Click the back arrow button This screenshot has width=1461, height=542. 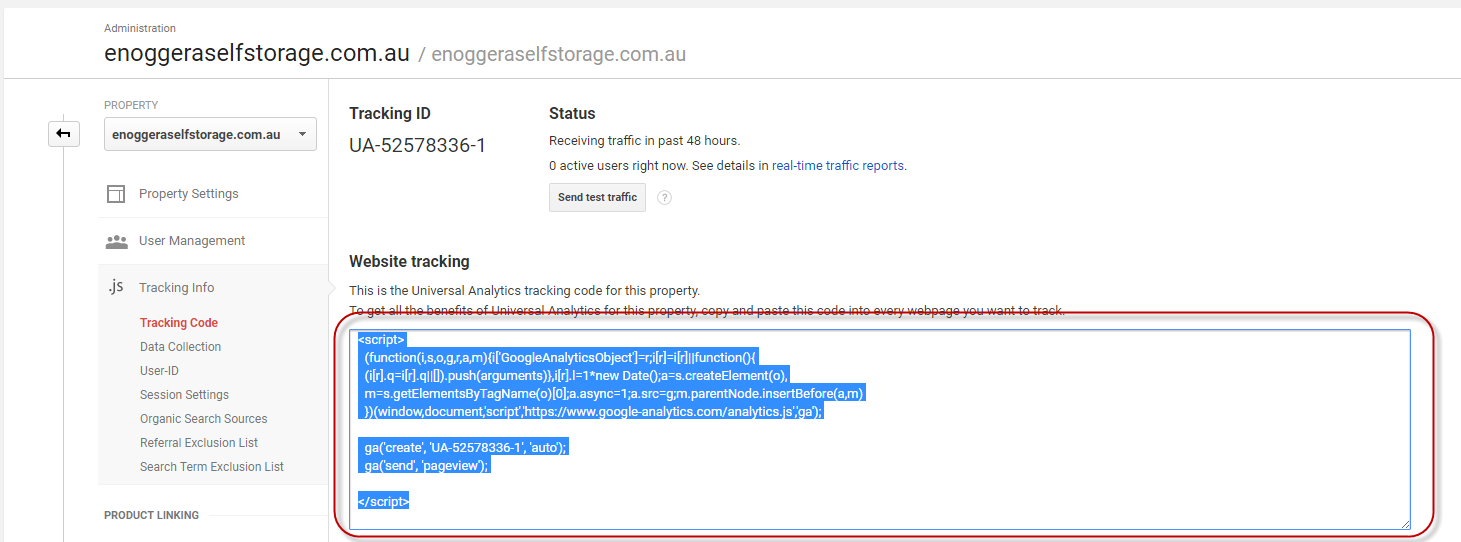[64, 133]
